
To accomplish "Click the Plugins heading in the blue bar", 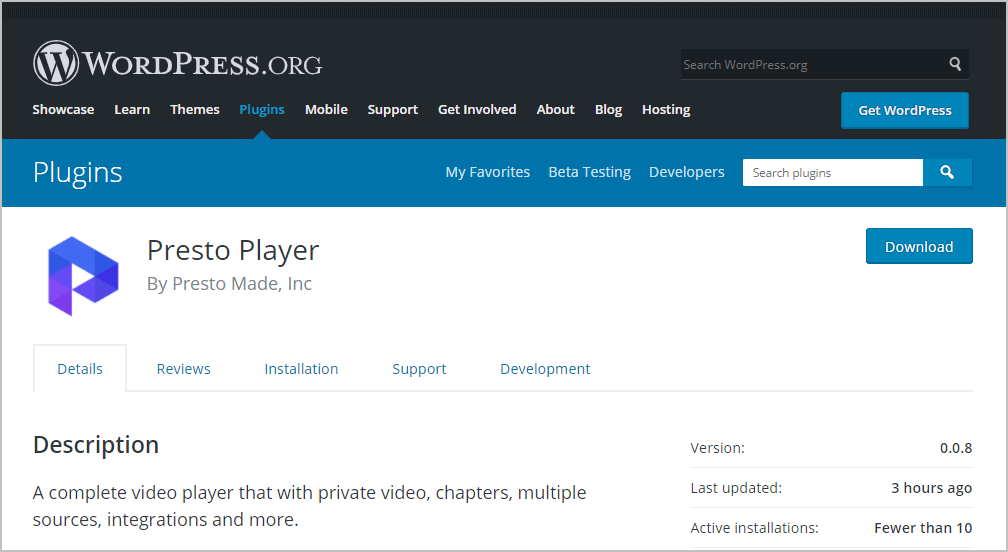I will click(77, 172).
